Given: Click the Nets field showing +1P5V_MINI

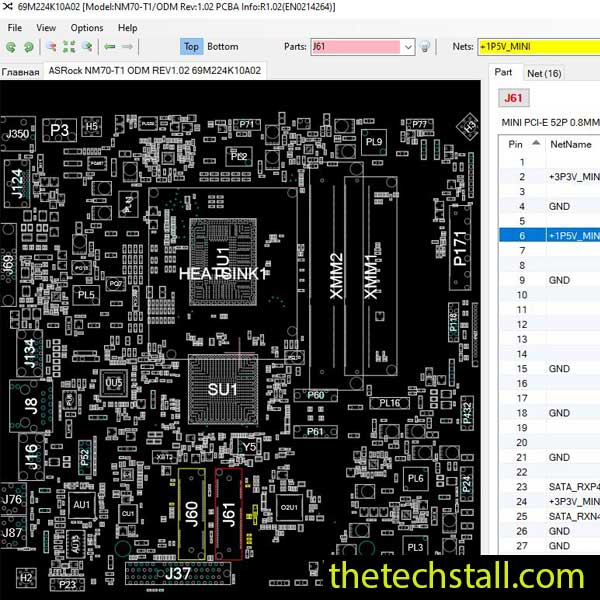Looking at the screenshot, I should 538,47.
